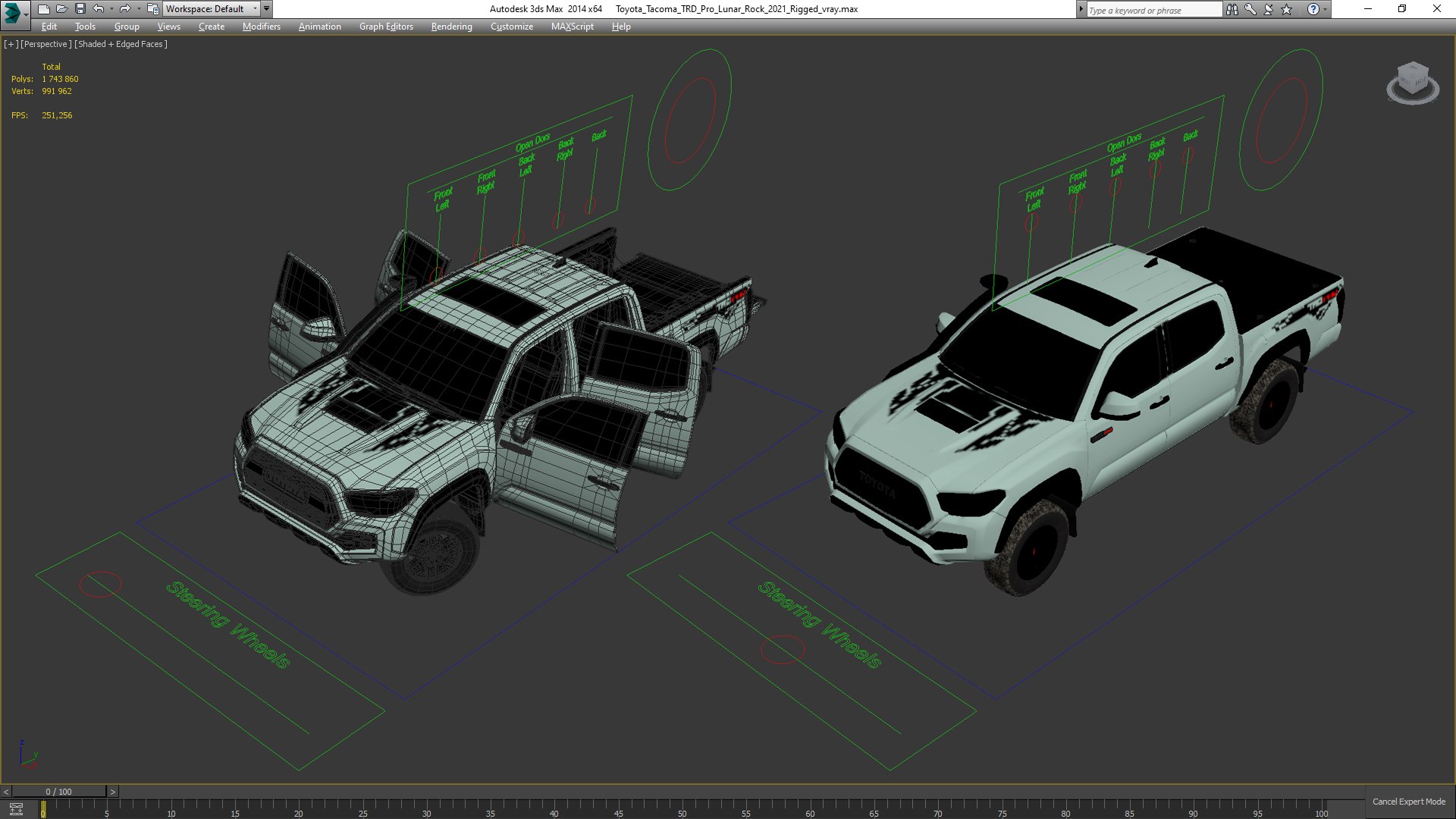This screenshot has width=1456, height=819.
Task: Open the viewport [+] general menu
Action: pos(11,44)
